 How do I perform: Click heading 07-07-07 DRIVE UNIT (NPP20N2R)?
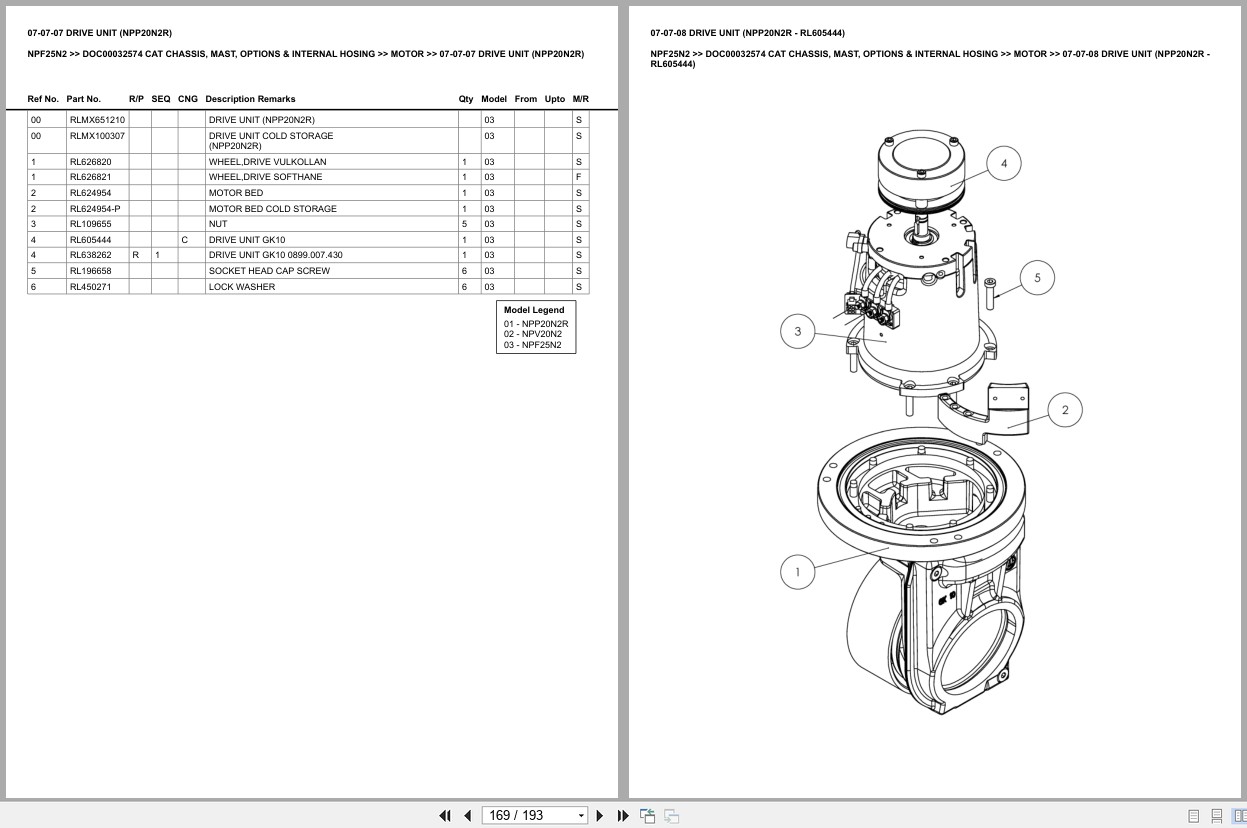click(x=99, y=33)
